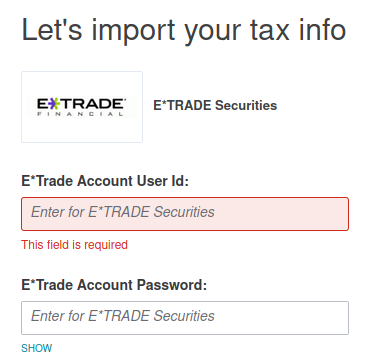Screen dimensions: 383x363
Task: Click the E*Trade Account User Id label
Action: pos(105,181)
